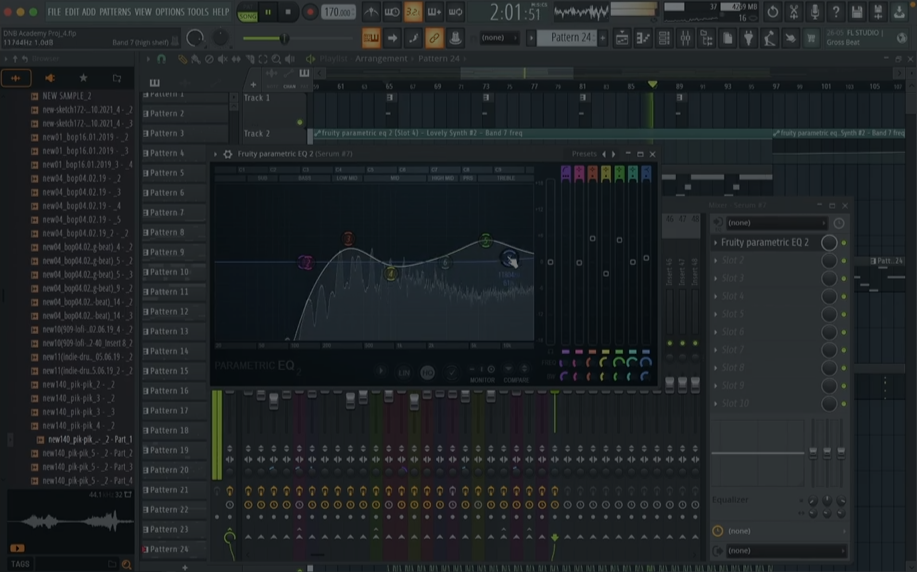Open the Mixer view icon
The width and height of the screenshot is (917, 572).
click(685, 39)
